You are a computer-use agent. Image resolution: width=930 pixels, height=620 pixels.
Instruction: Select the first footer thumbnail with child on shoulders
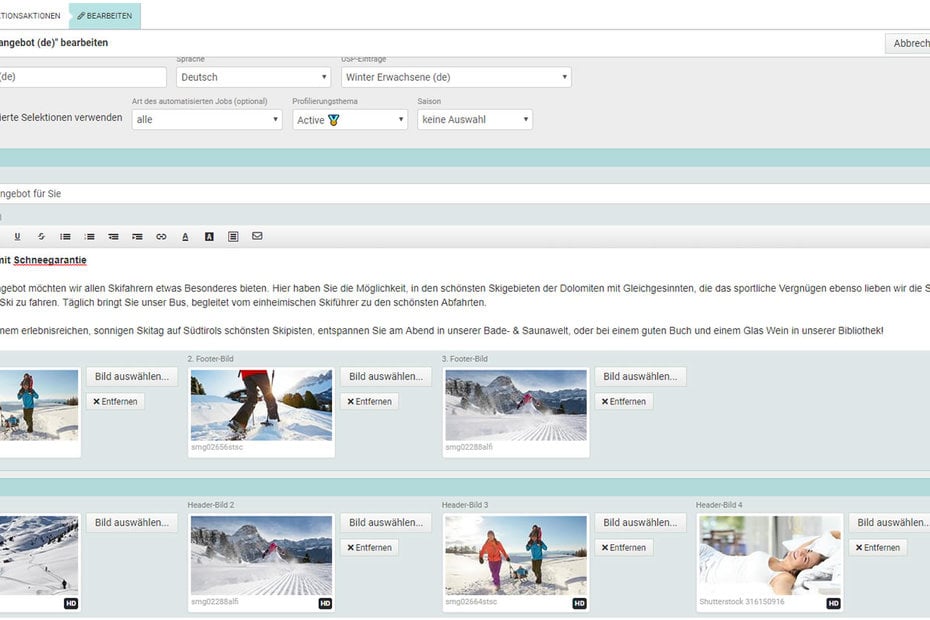point(39,405)
